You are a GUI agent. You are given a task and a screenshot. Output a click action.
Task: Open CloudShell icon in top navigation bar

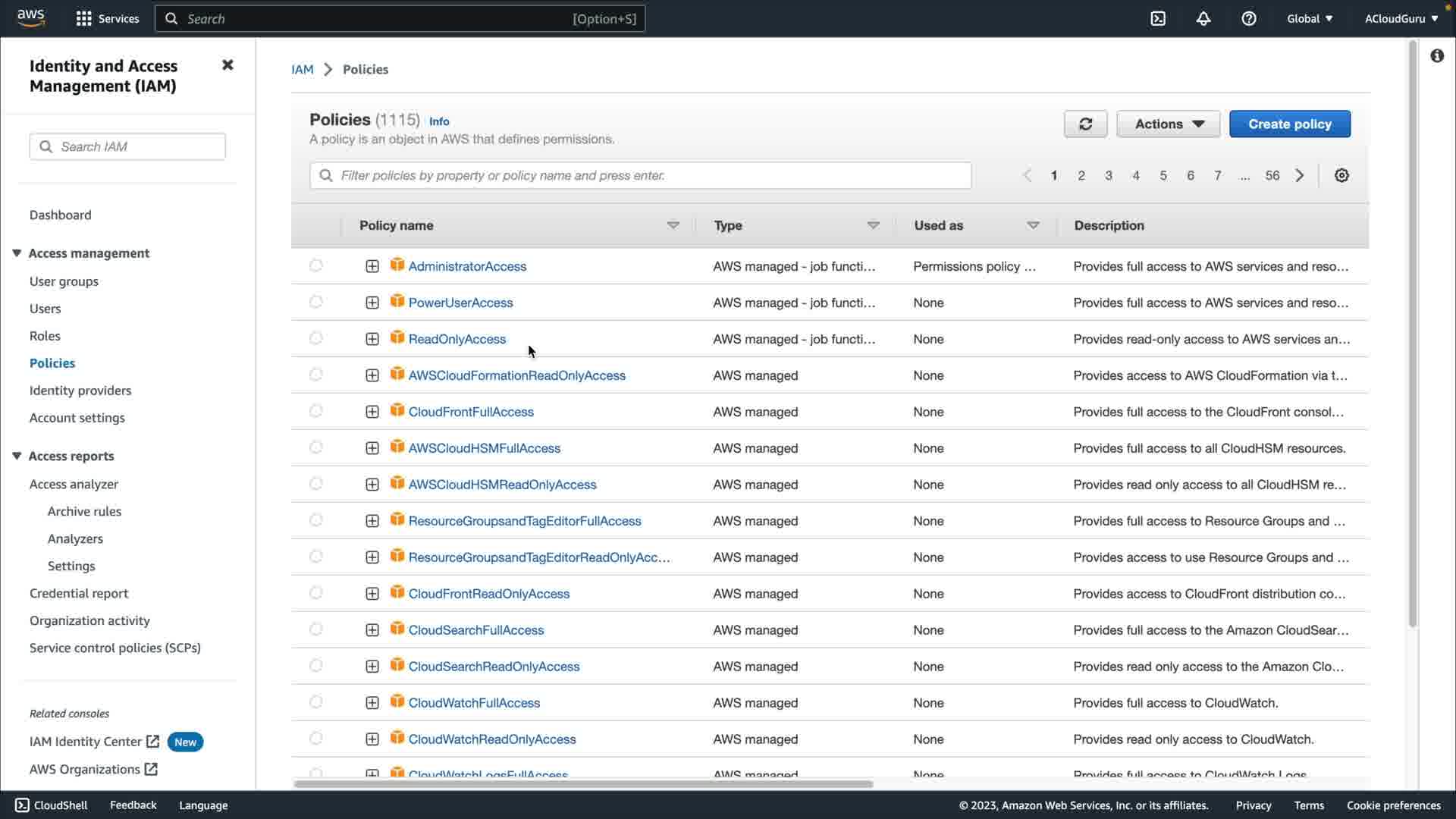[x=1158, y=19]
